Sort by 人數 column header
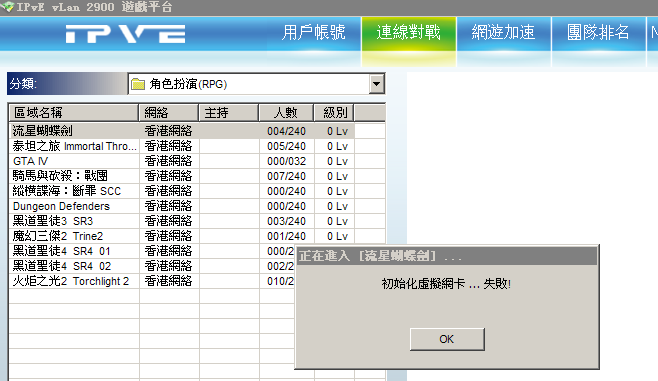The height and width of the screenshot is (381, 658). click(x=286, y=112)
